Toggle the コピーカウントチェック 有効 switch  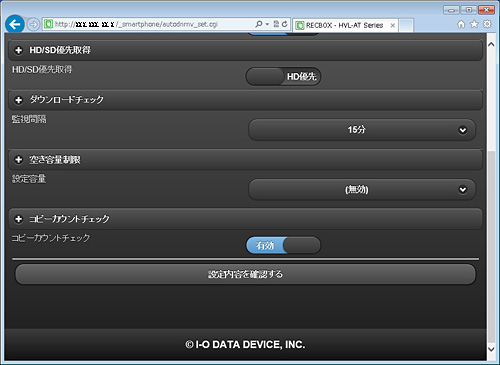tap(283, 246)
